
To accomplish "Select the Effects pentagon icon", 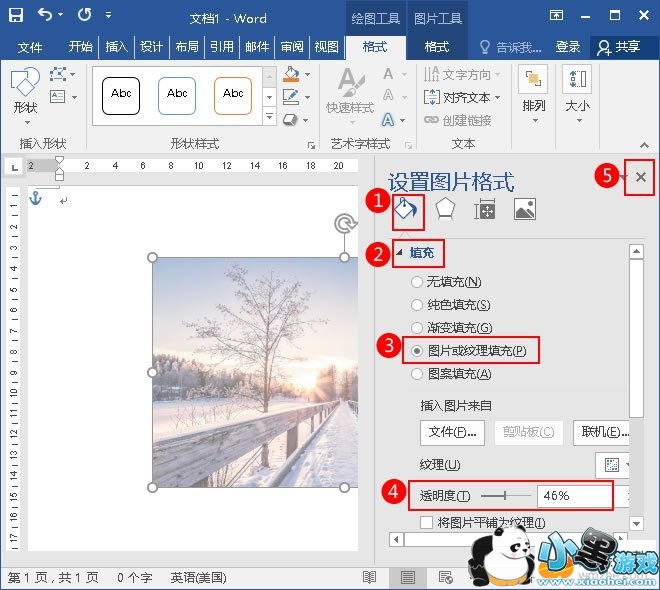I will point(445,208).
